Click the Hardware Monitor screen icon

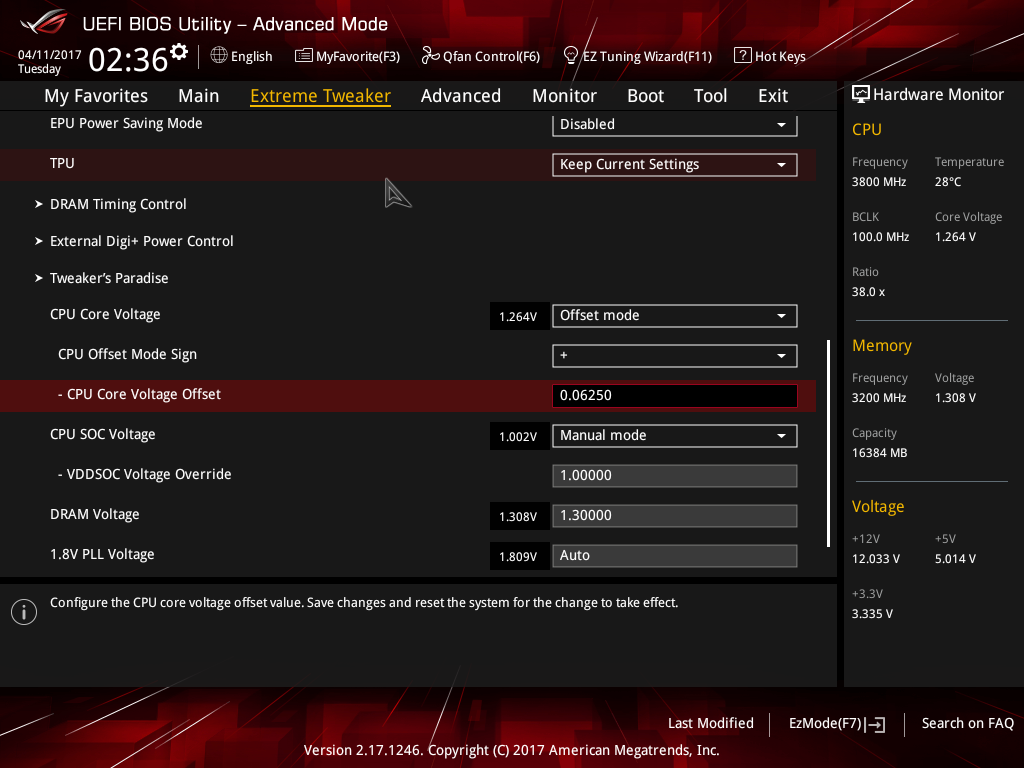861,95
